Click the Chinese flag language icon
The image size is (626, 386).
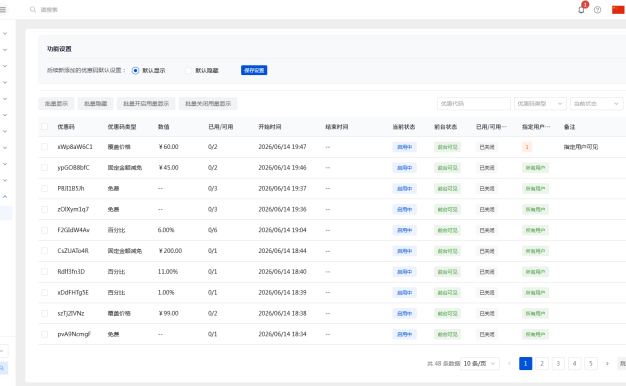[x=618, y=10]
